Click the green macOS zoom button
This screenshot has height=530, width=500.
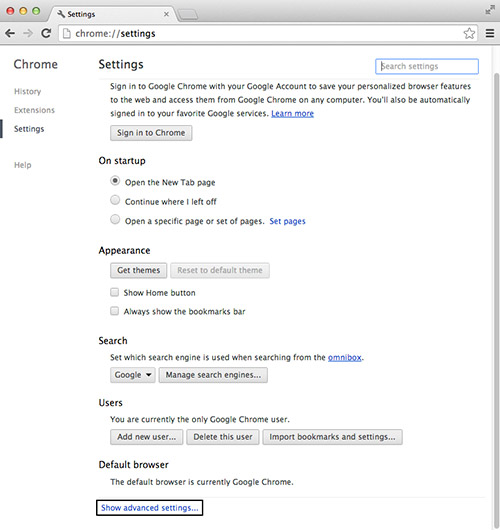36,11
